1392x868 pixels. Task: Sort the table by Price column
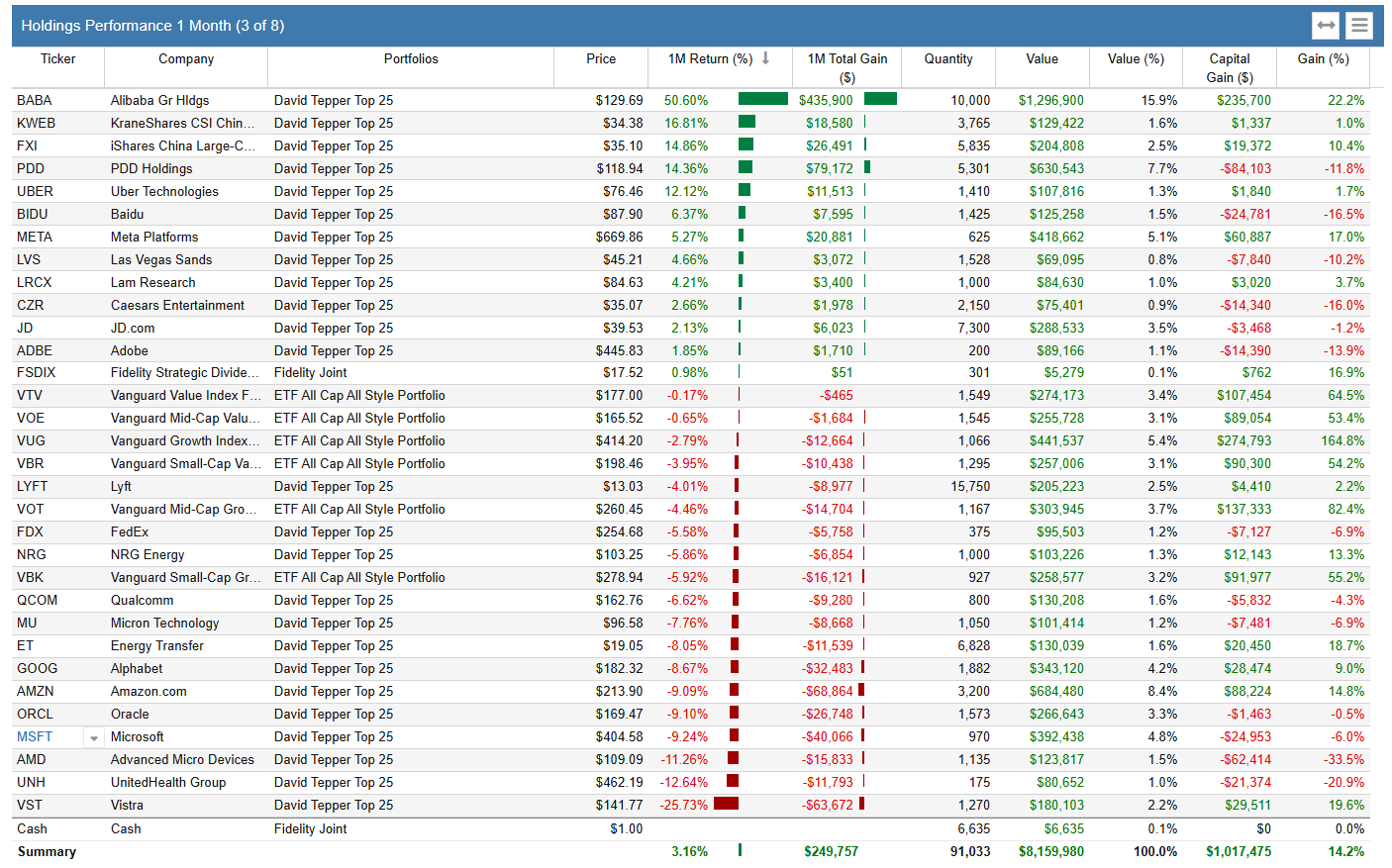600,58
